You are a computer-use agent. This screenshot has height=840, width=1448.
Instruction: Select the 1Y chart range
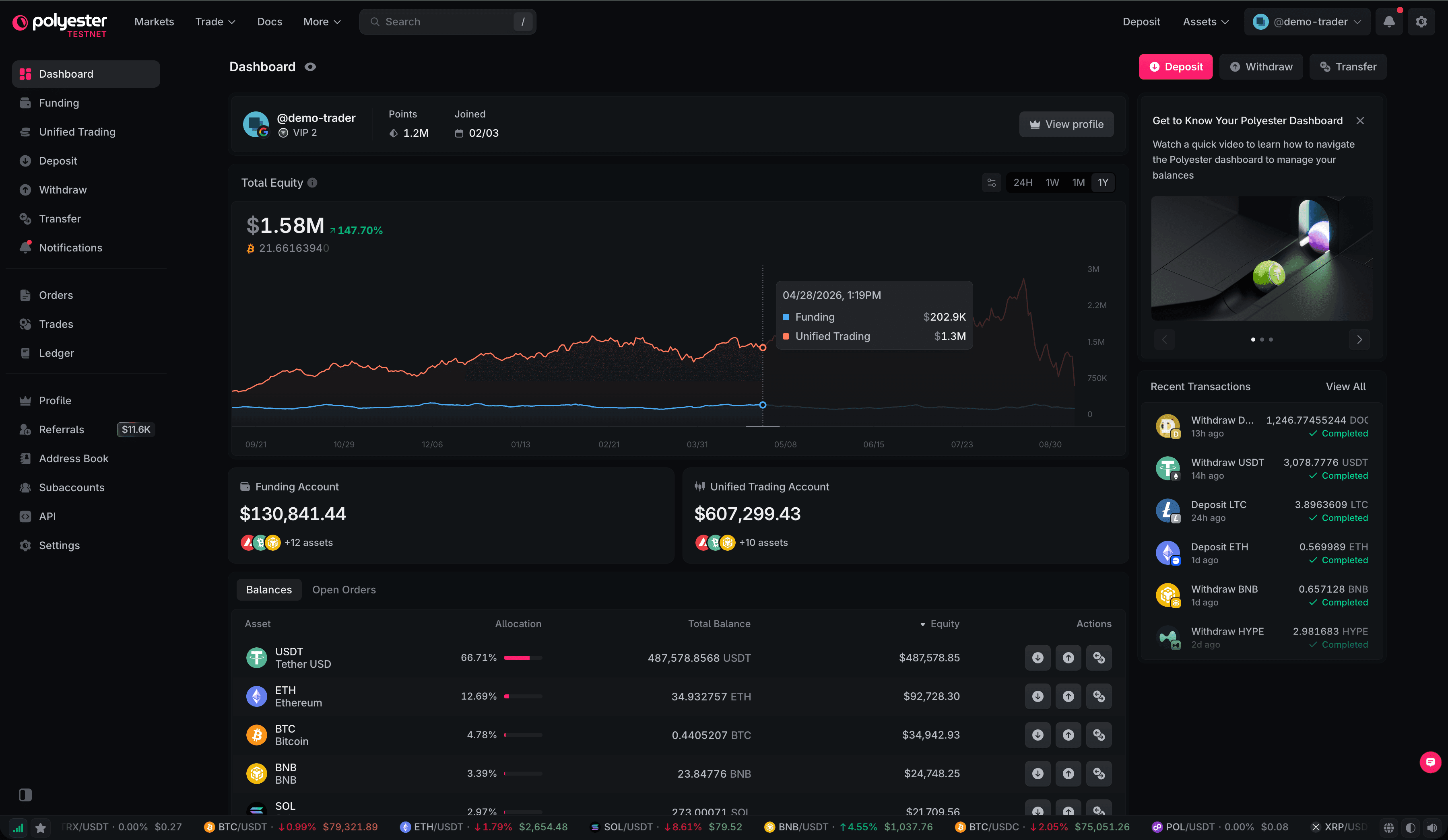1103,183
